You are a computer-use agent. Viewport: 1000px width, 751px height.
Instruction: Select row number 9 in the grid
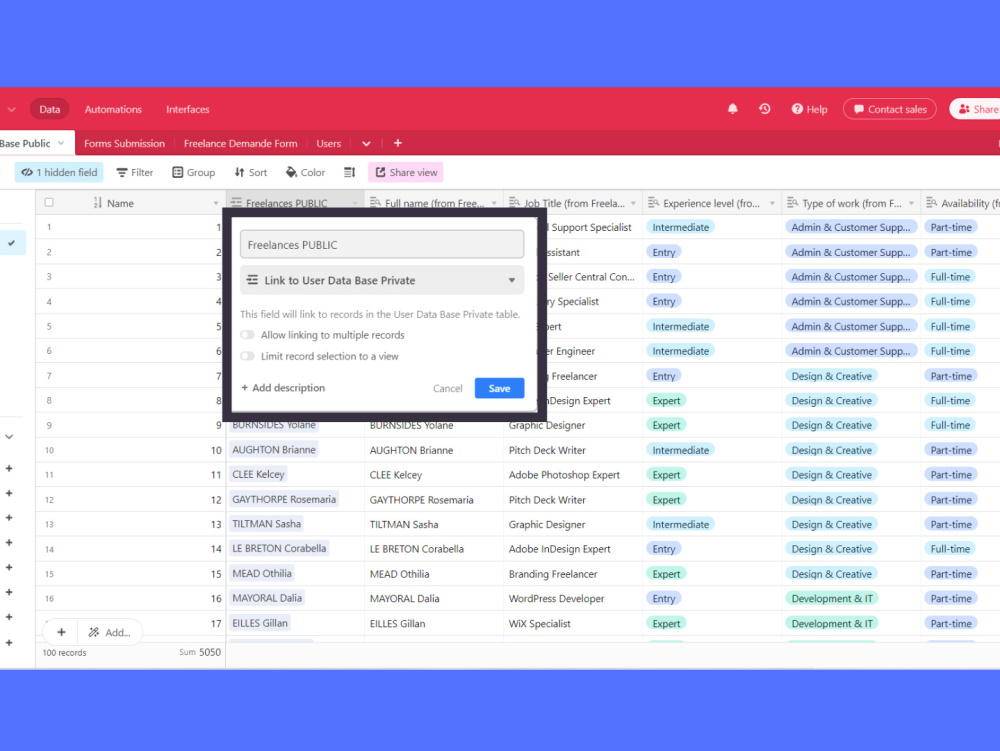tap(49, 425)
